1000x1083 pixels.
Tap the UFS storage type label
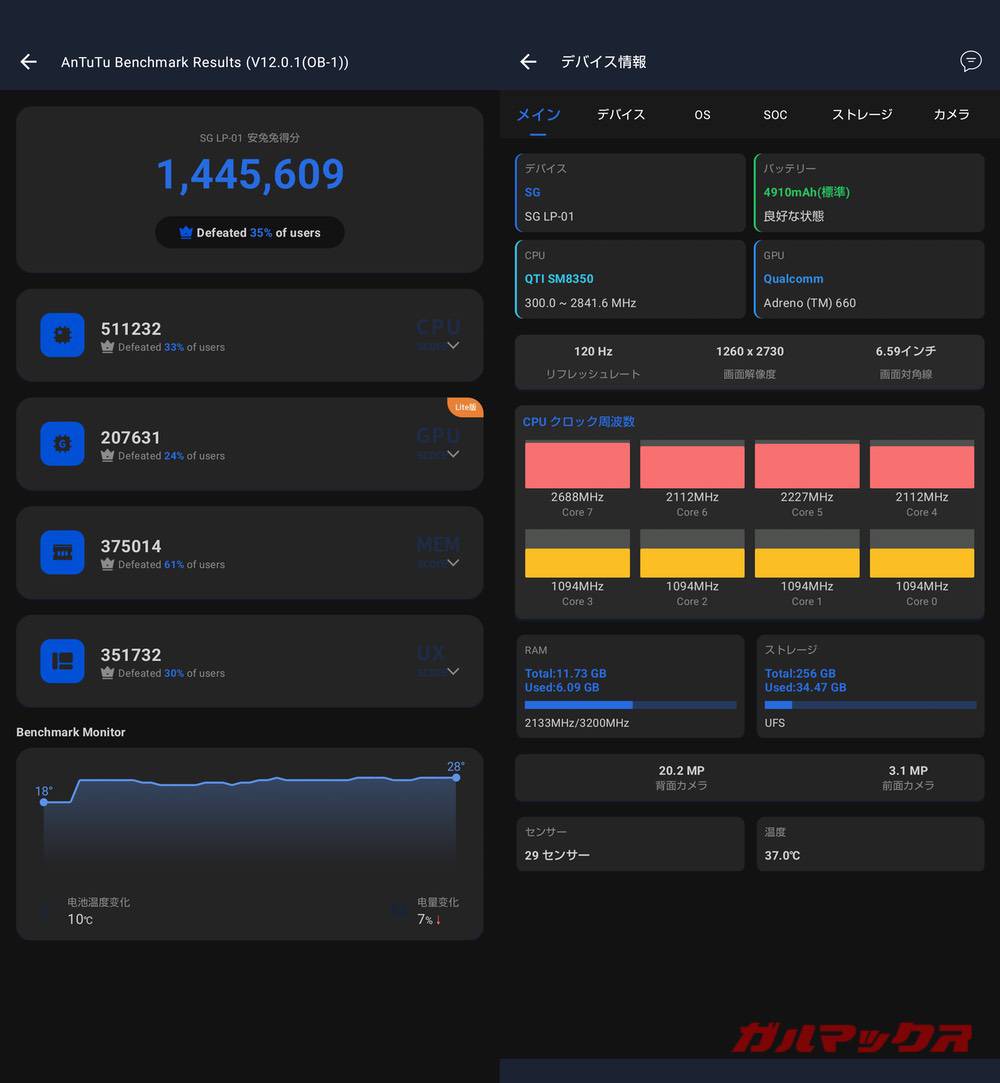click(774, 723)
